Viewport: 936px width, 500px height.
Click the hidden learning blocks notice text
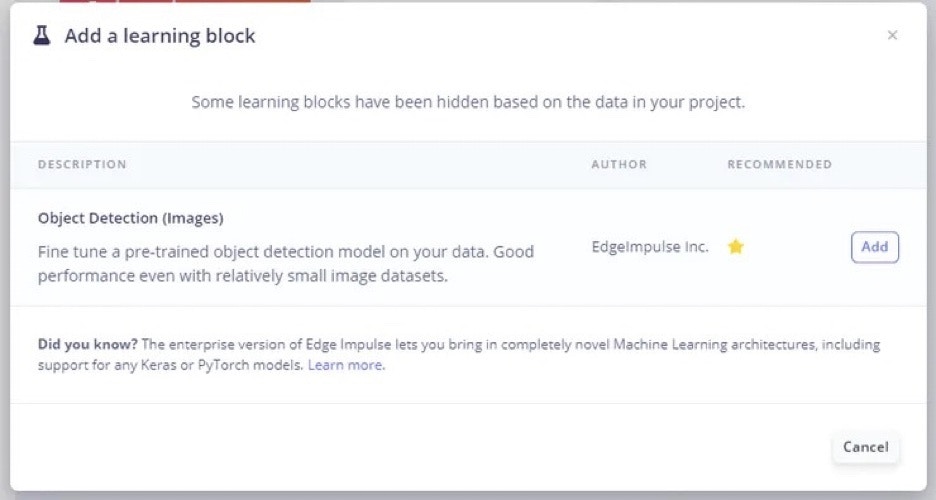click(468, 102)
